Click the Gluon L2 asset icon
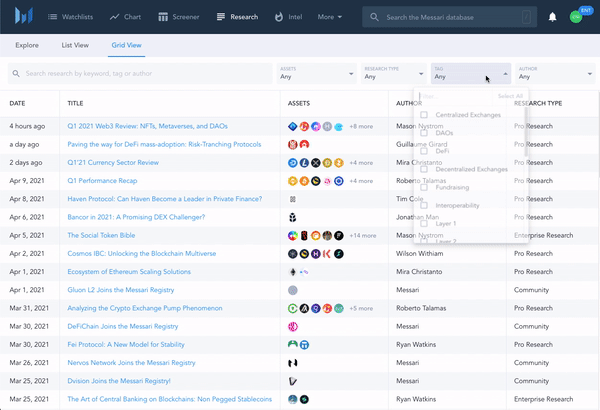Screen dimensions: 600x410 tap(293, 290)
